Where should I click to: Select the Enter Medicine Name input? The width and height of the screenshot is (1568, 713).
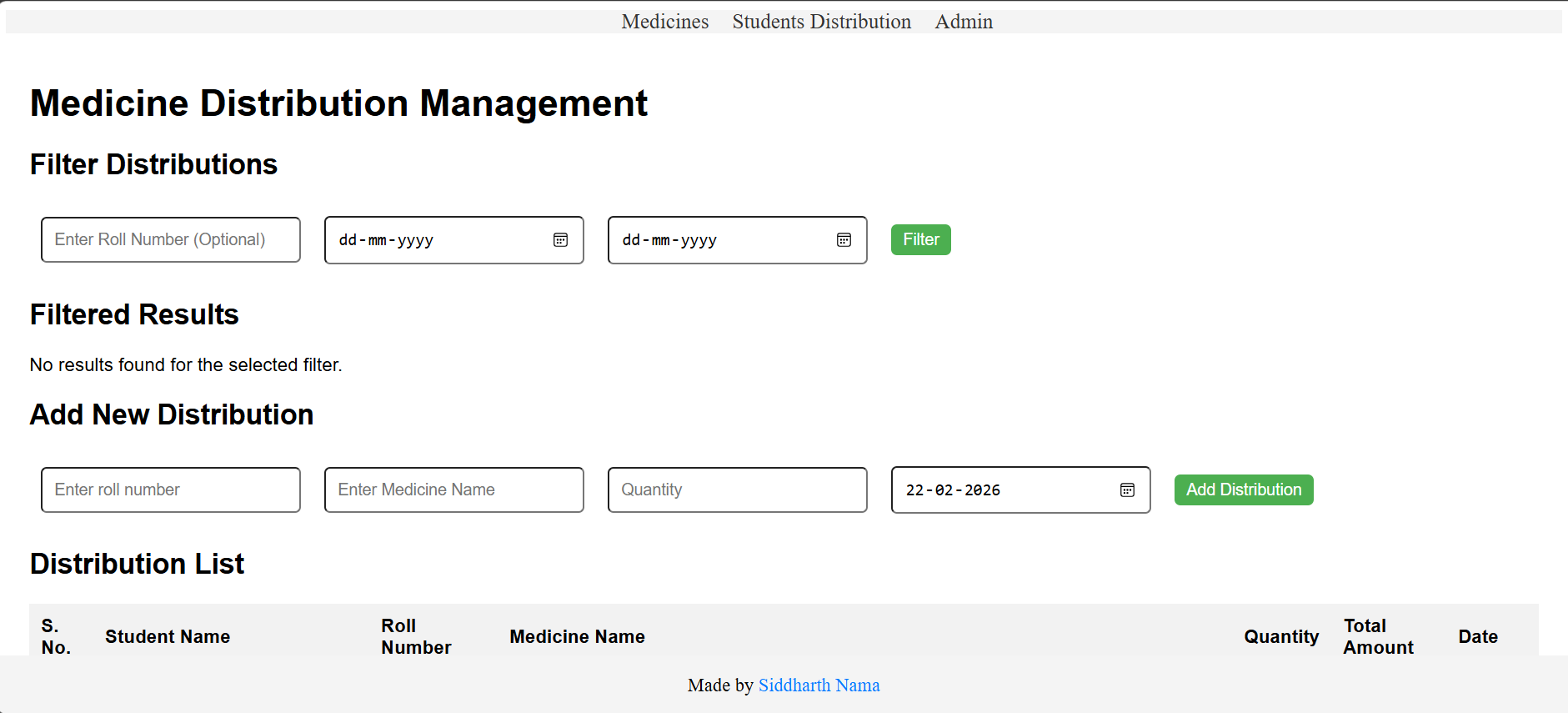453,490
